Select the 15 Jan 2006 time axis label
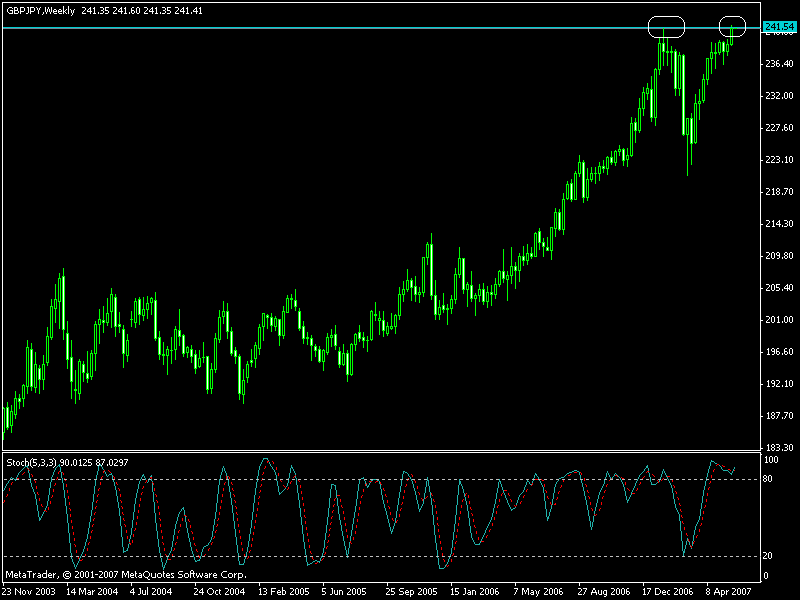The height and width of the screenshot is (600, 800). pos(475,591)
